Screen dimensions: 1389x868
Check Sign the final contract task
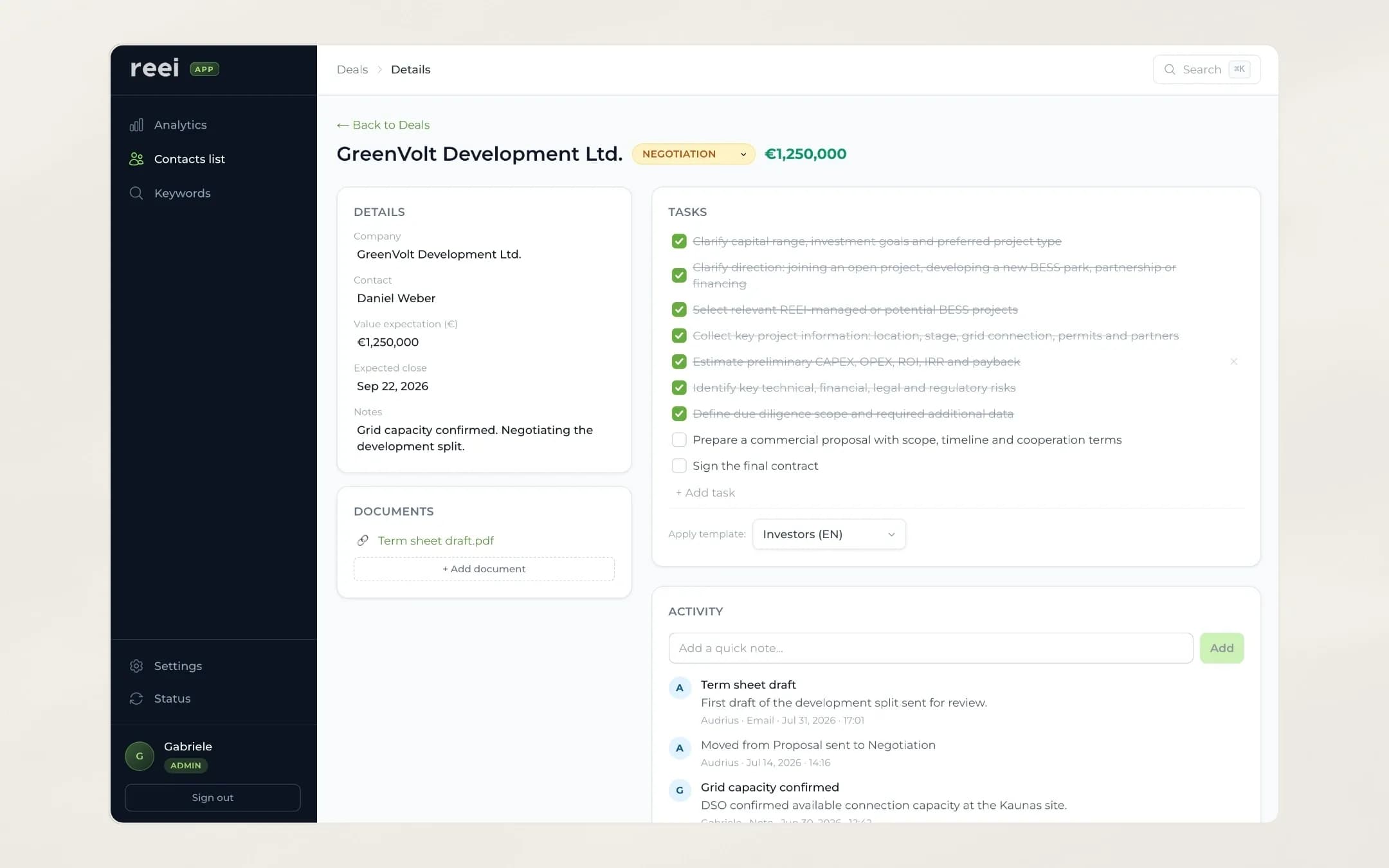point(679,466)
